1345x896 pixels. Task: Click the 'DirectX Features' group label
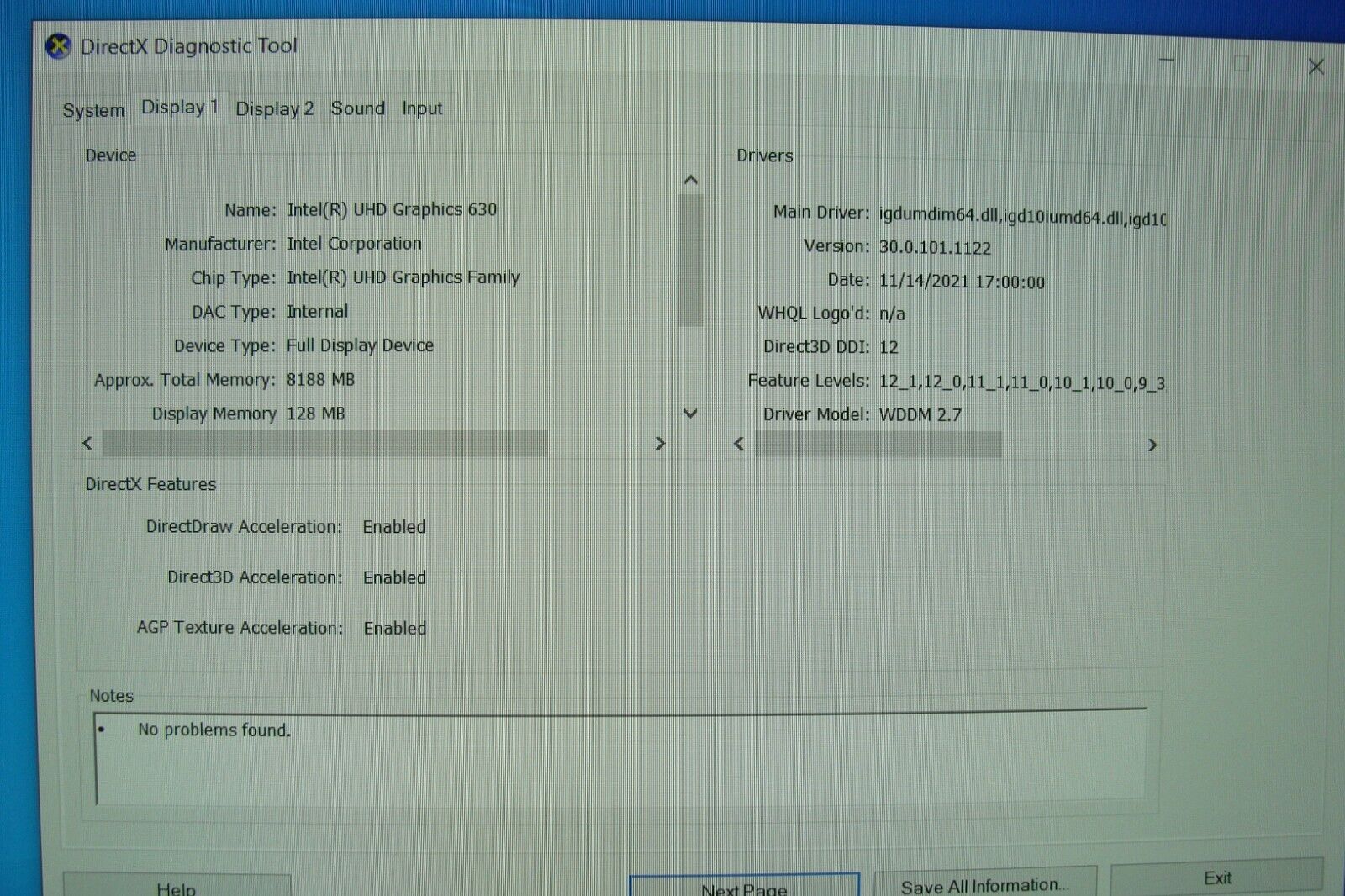click(x=150, y=484)
